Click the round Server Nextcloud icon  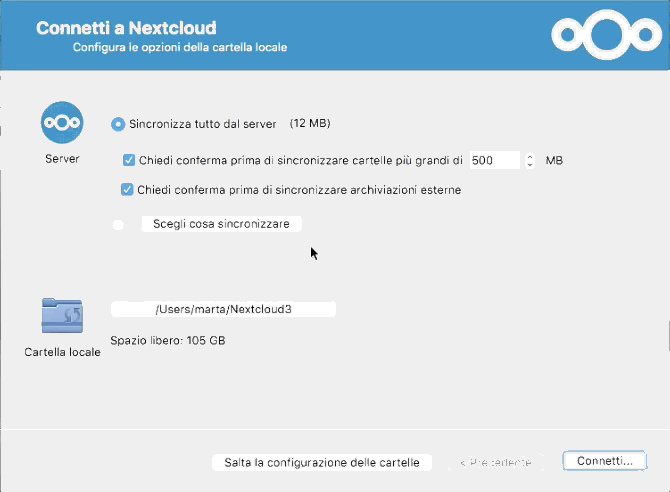[x=62, y=123]
